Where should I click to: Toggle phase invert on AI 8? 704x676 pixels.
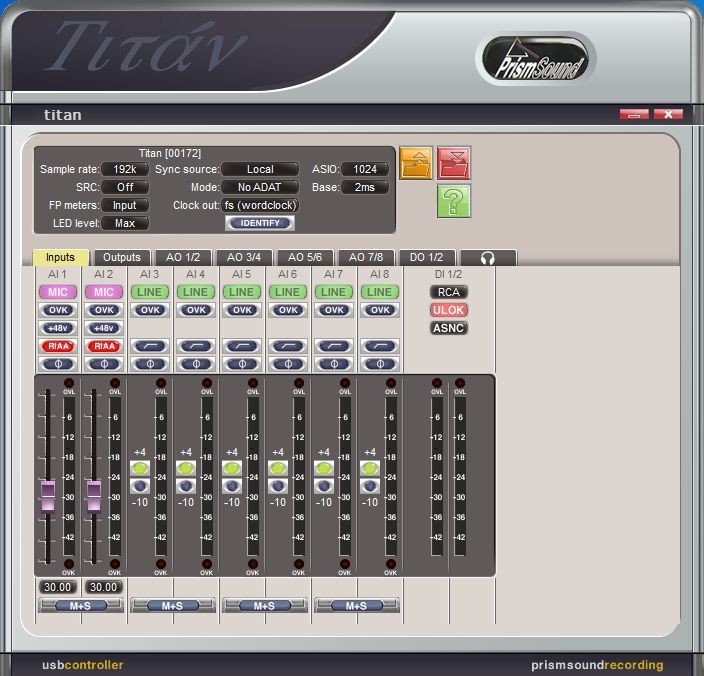pos(380,364)
